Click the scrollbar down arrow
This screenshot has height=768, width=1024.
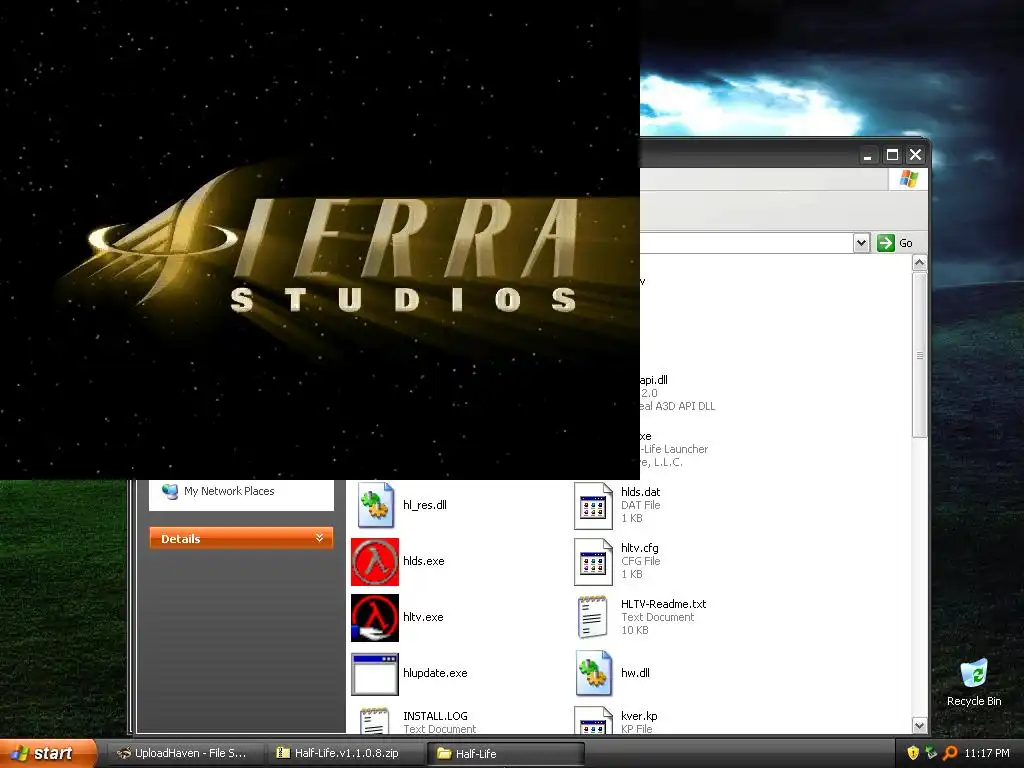920,726
